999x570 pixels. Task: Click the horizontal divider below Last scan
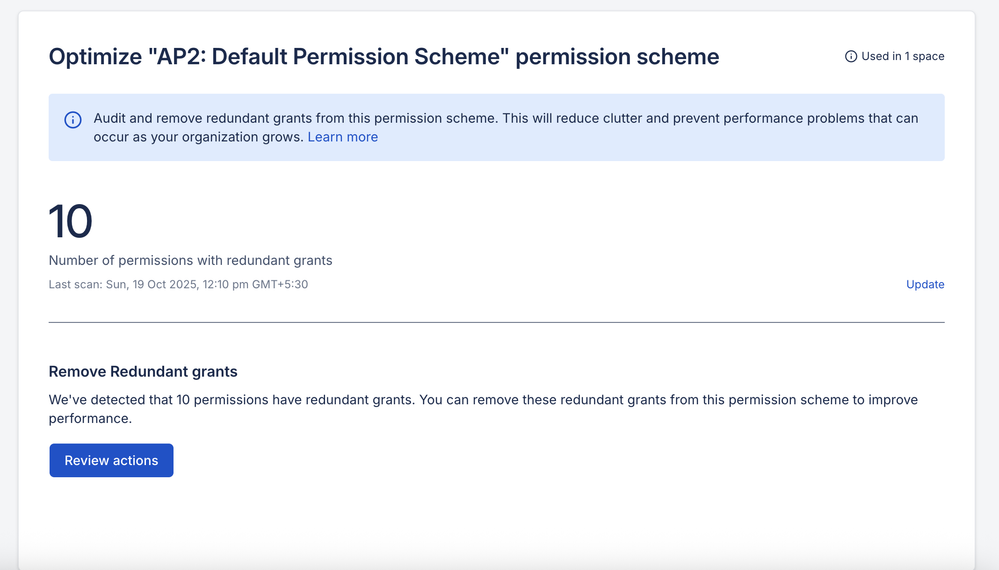[x=496, y=322]
